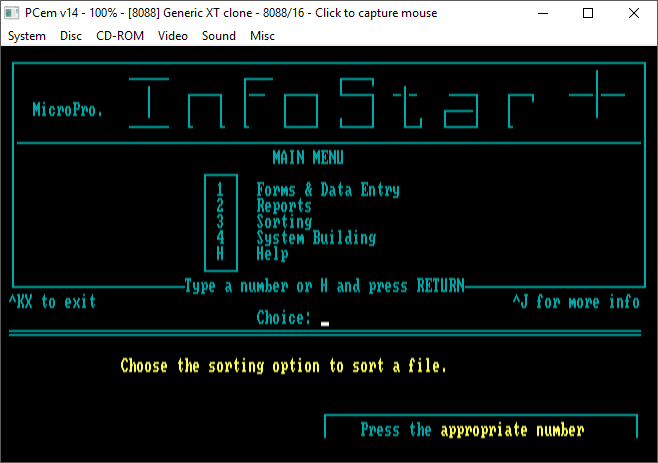Click the yellow 'Choose the sorting option' message
658x463 pixels.
point(283,366)
